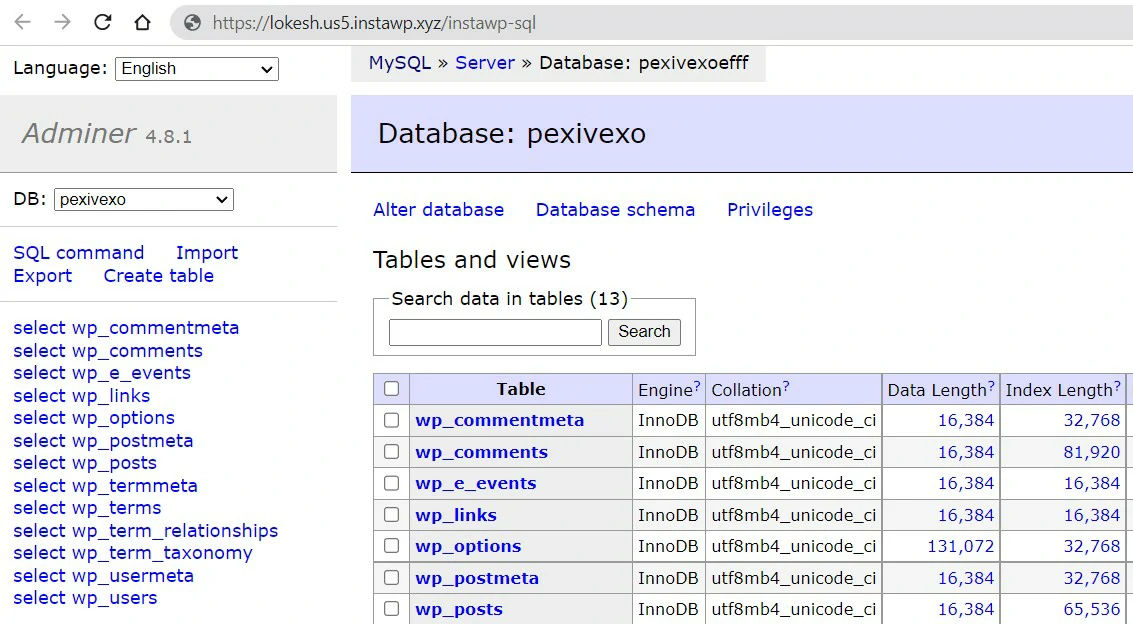This screenshot has width=1133, height=624.
Task: Open the wp_posts table link
Action: [459, 610]
